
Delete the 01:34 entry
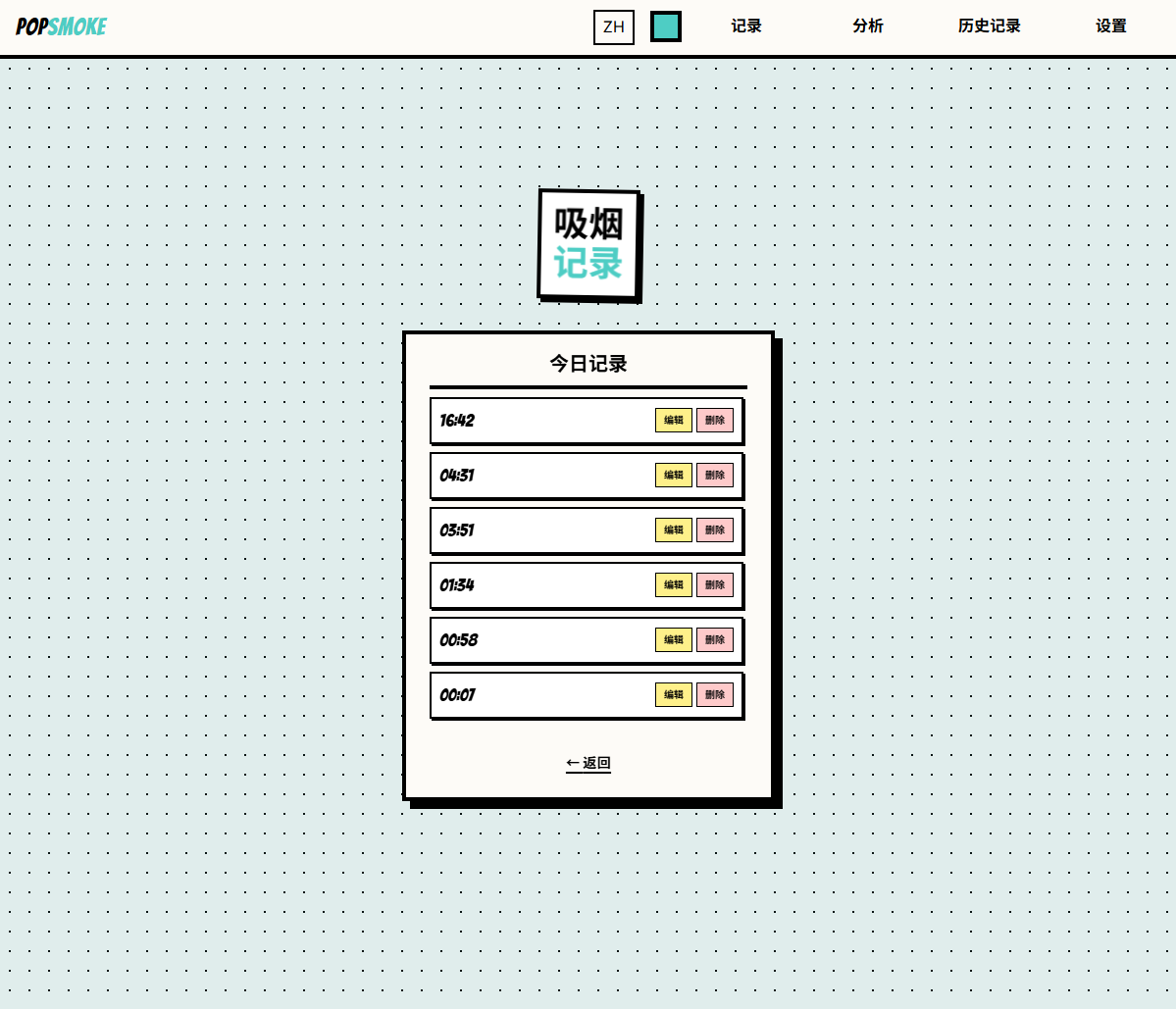715,585
